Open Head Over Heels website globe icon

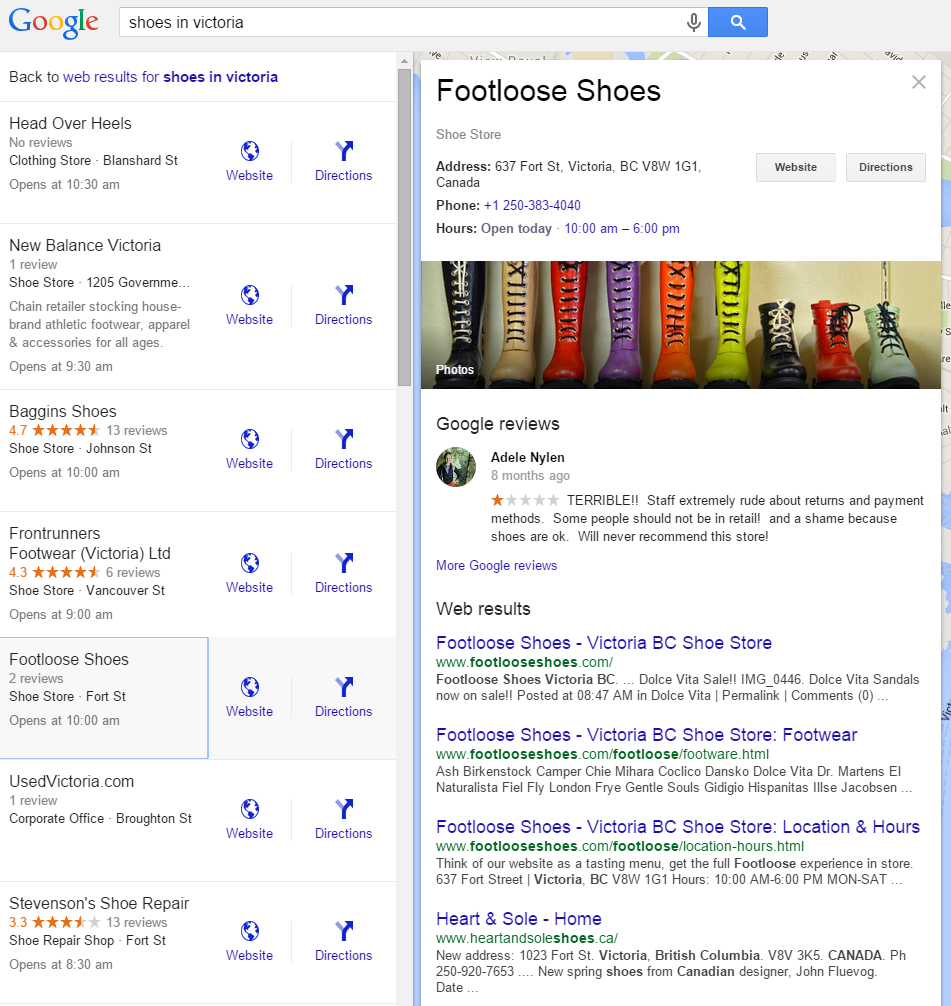[x=249, y=152]
